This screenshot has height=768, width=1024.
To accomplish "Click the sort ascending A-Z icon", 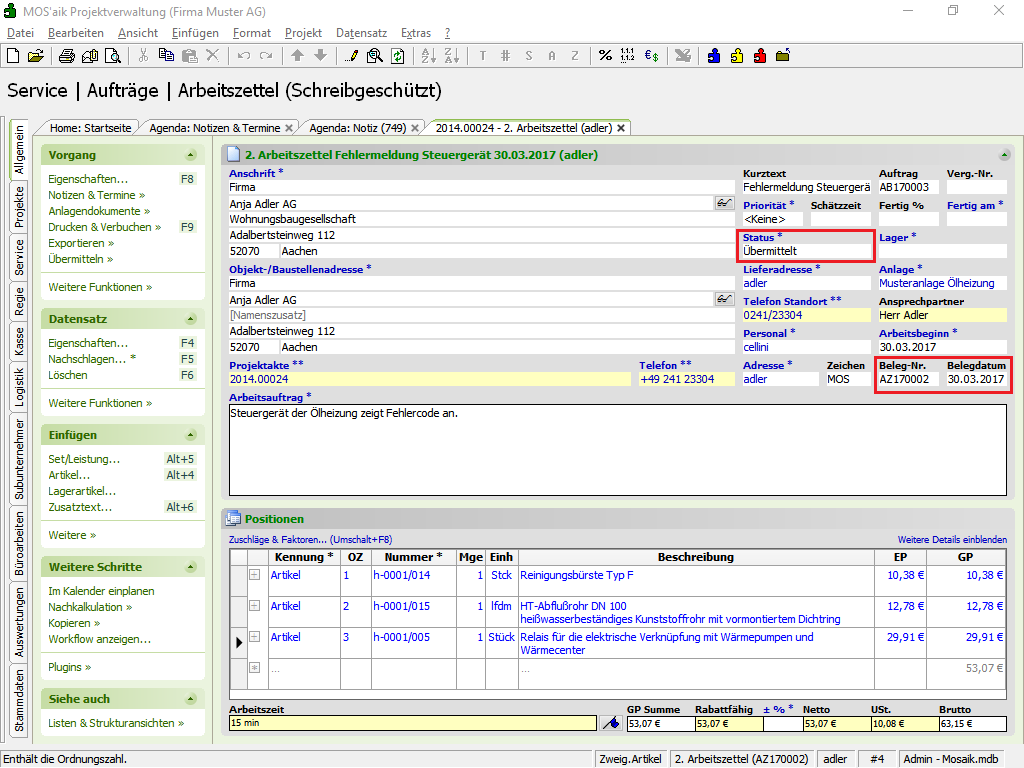I will point(428,56).
